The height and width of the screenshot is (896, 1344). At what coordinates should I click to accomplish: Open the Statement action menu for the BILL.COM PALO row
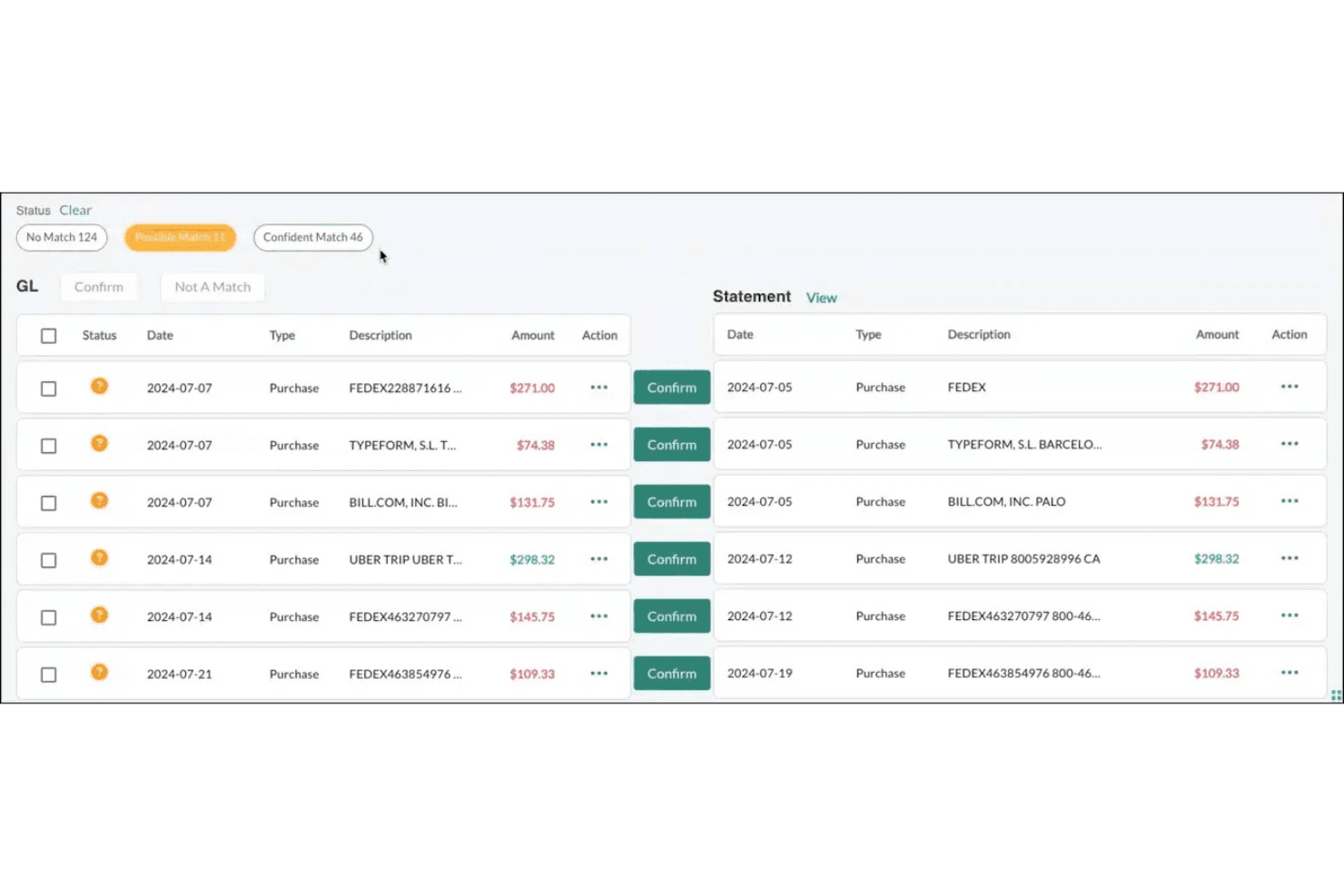point(1290,501)
